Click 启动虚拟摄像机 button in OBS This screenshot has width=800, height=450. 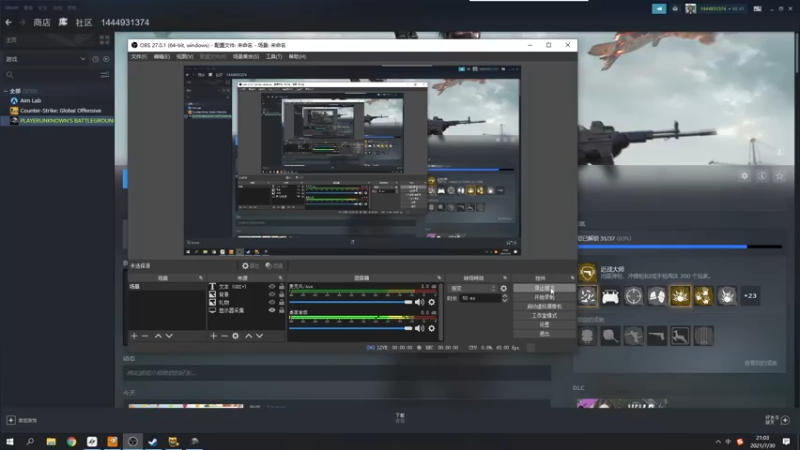[x=544, y=306]
